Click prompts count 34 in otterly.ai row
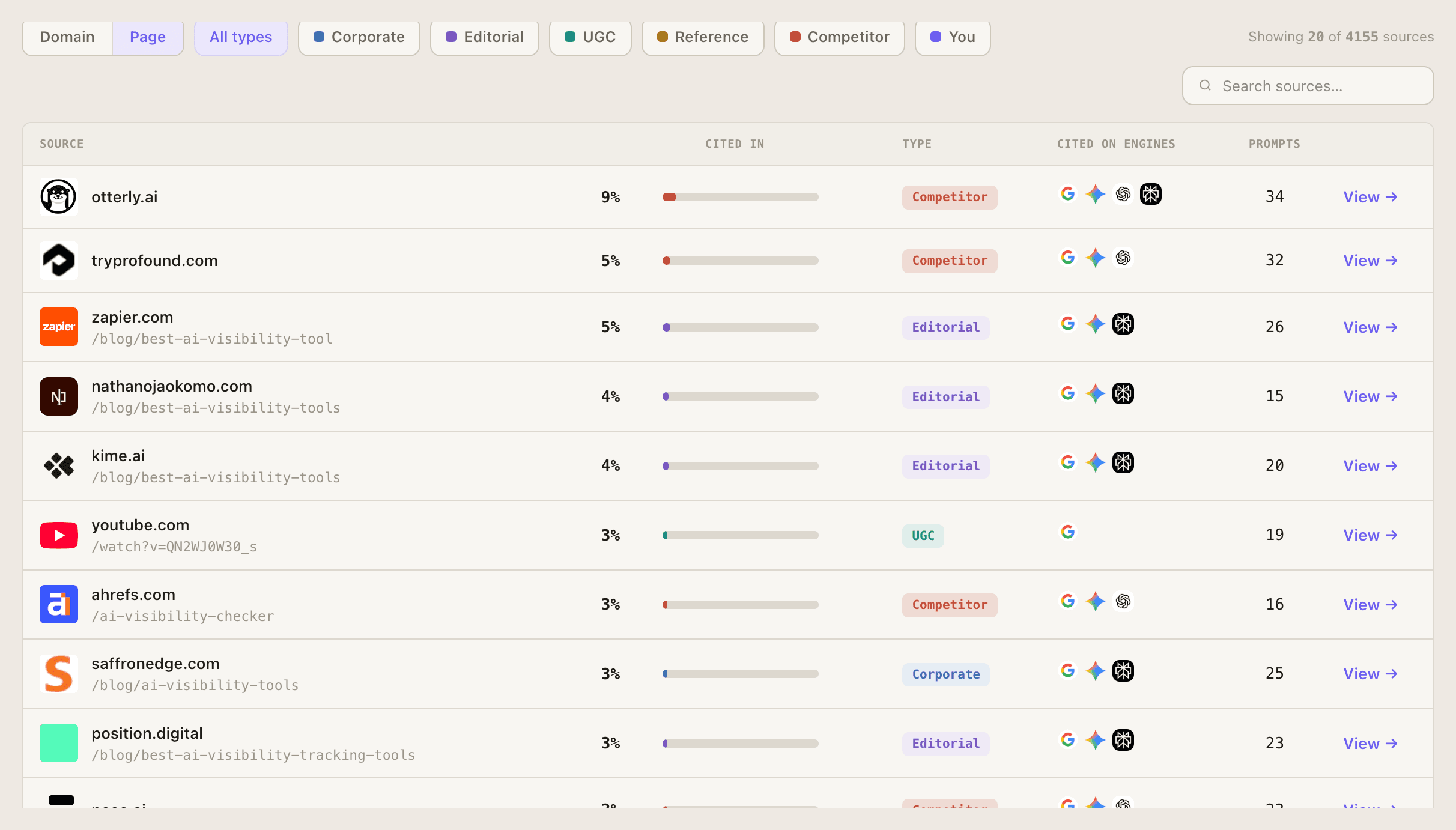Viewport: 1456px width, 830px height. click(x=1275, y=196)
